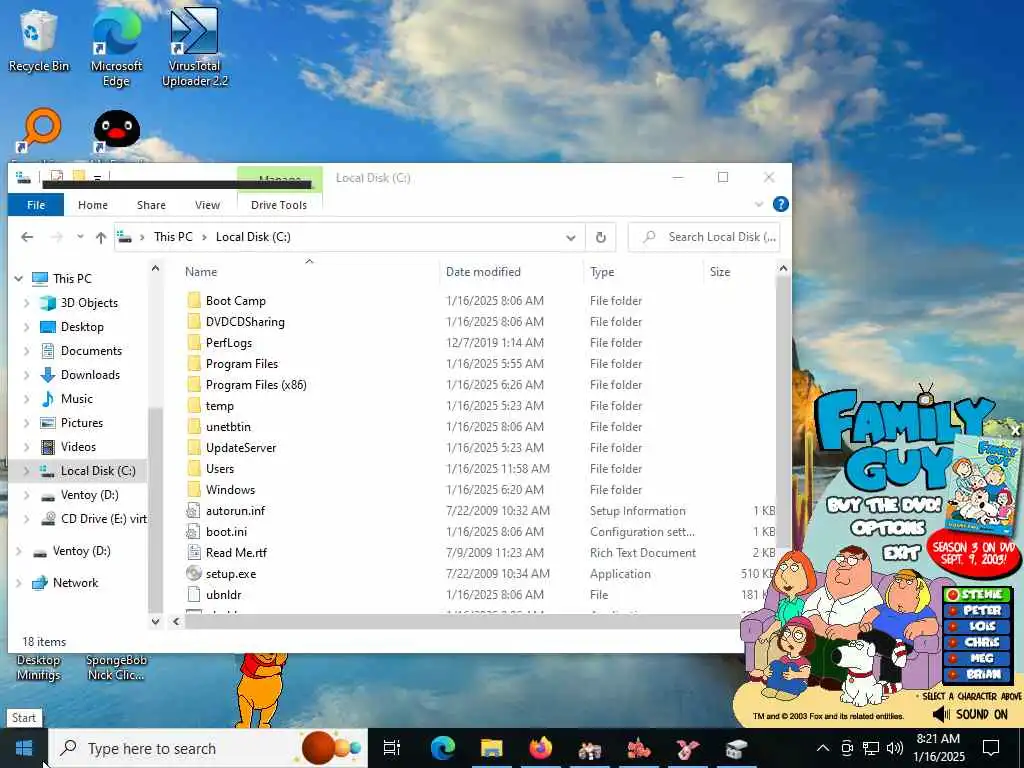
Task: Select the unetbtin folder
Action: click(228, 426)
